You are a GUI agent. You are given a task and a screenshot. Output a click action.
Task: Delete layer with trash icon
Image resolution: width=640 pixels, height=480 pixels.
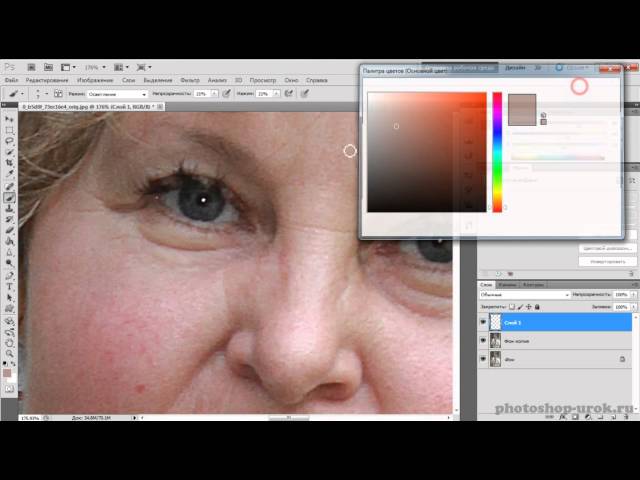(626, 417)
